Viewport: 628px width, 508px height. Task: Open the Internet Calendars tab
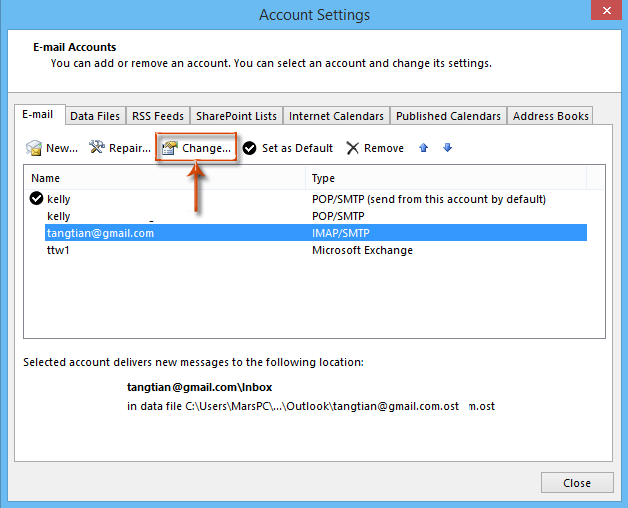[336, 116]
